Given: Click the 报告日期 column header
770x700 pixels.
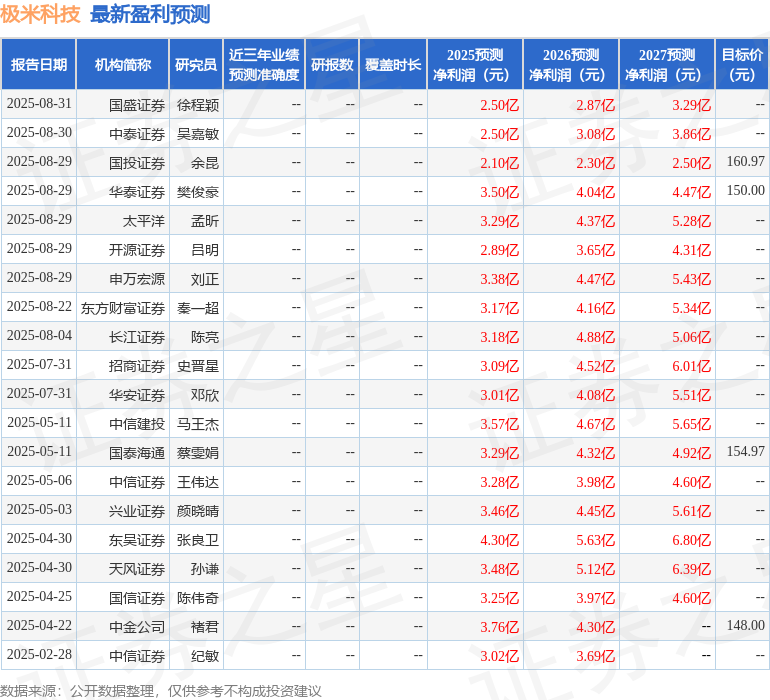Looking at the screenshot, I should coord(39,64).
